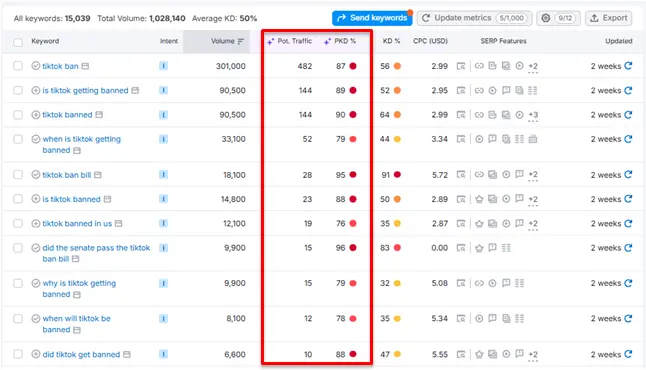
Task: Check the tiktok ban row checkbox
Action: tap(18, 66)
